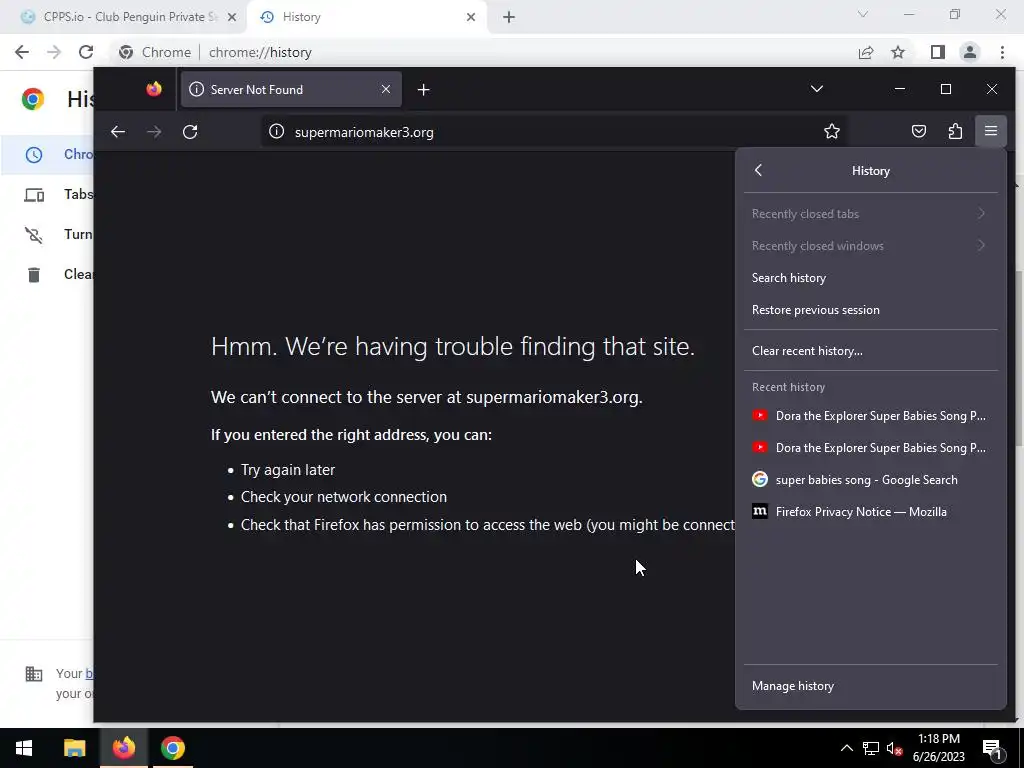Toggle the Firefox hamburger application menu
This screenshot has height=768, width=1024.
pos(991,131)
